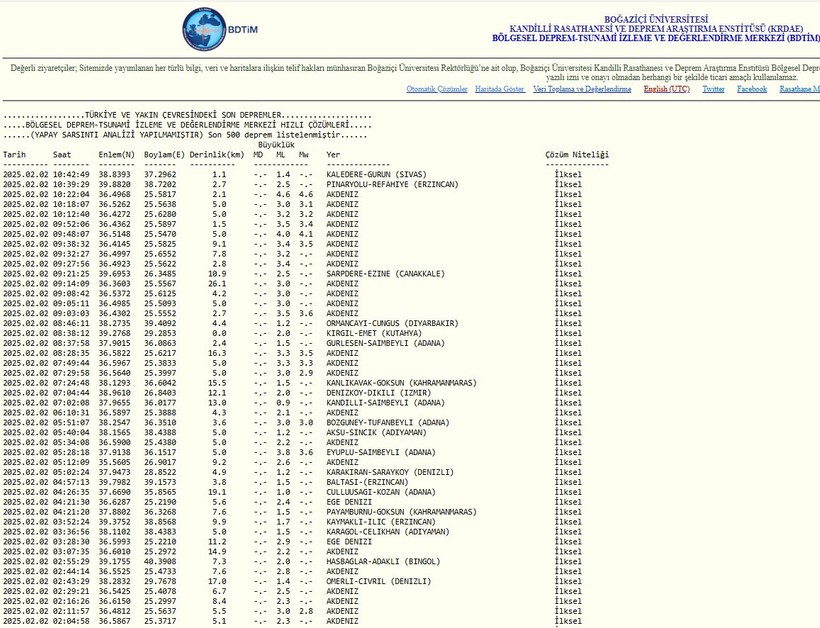Open the Facebook link
Image resolution: width=820 pixels, height=628 pixels.
752,89
